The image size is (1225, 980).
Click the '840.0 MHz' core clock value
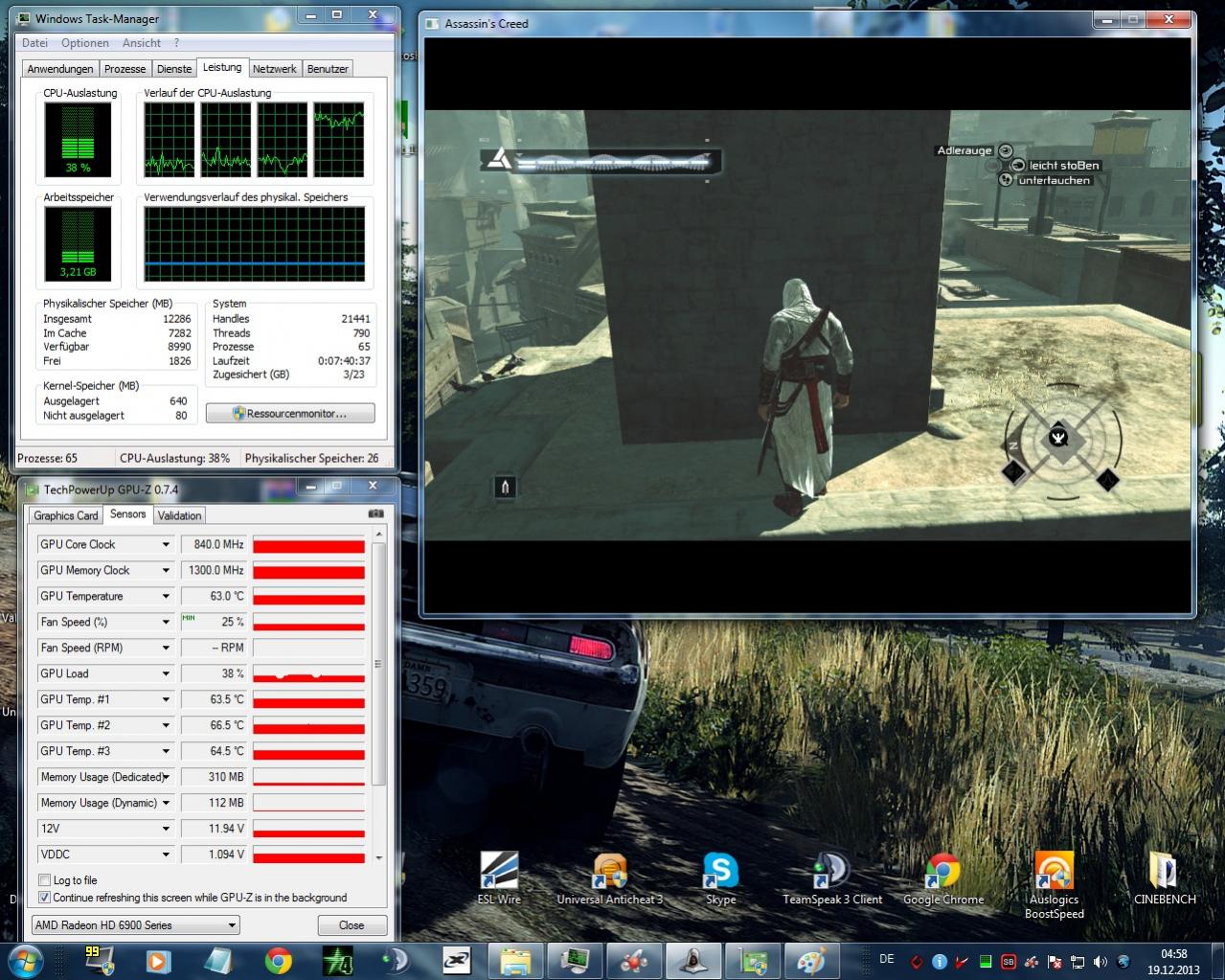[218, 544]
